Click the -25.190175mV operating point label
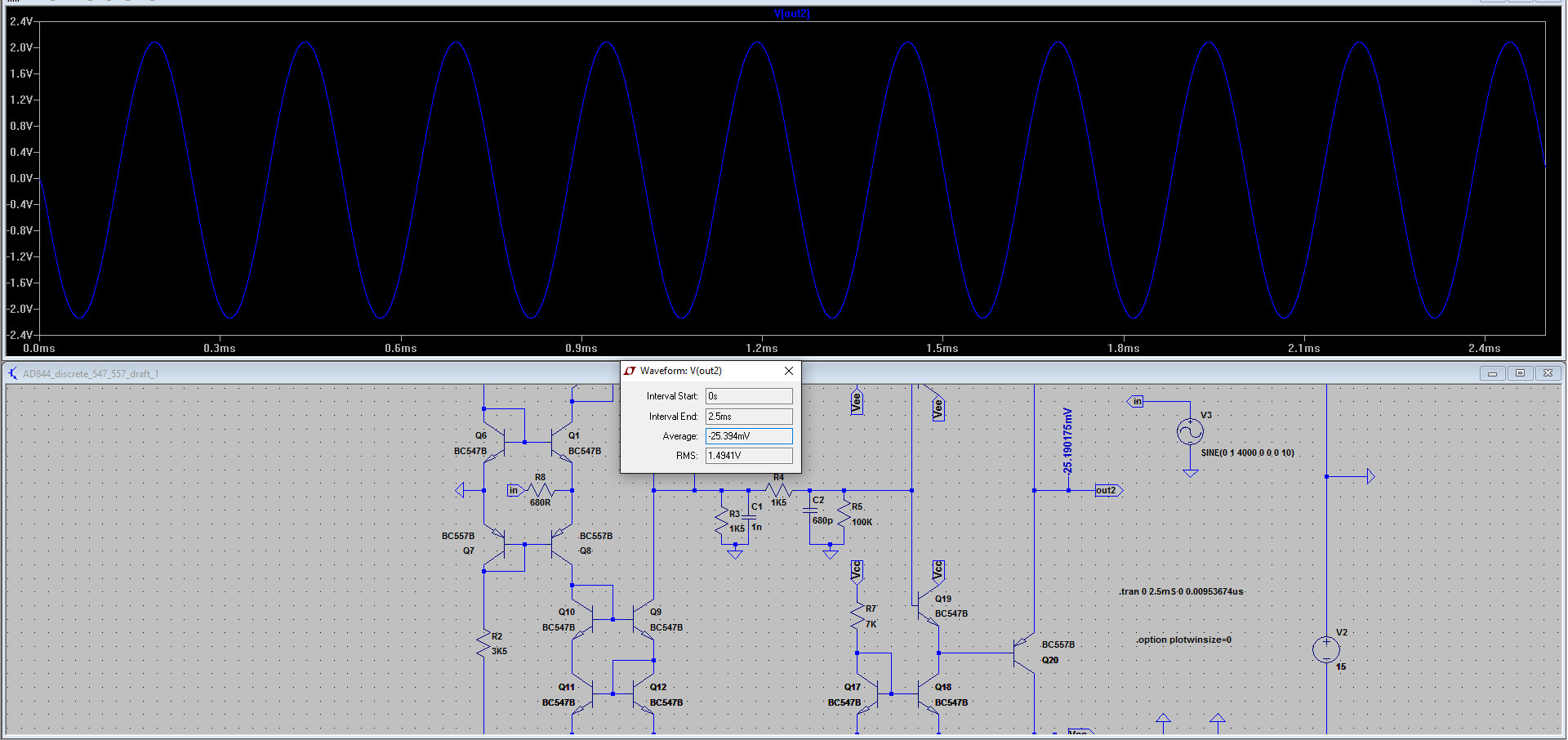This screenshot has width=1568, height=740. point(1067,441)
